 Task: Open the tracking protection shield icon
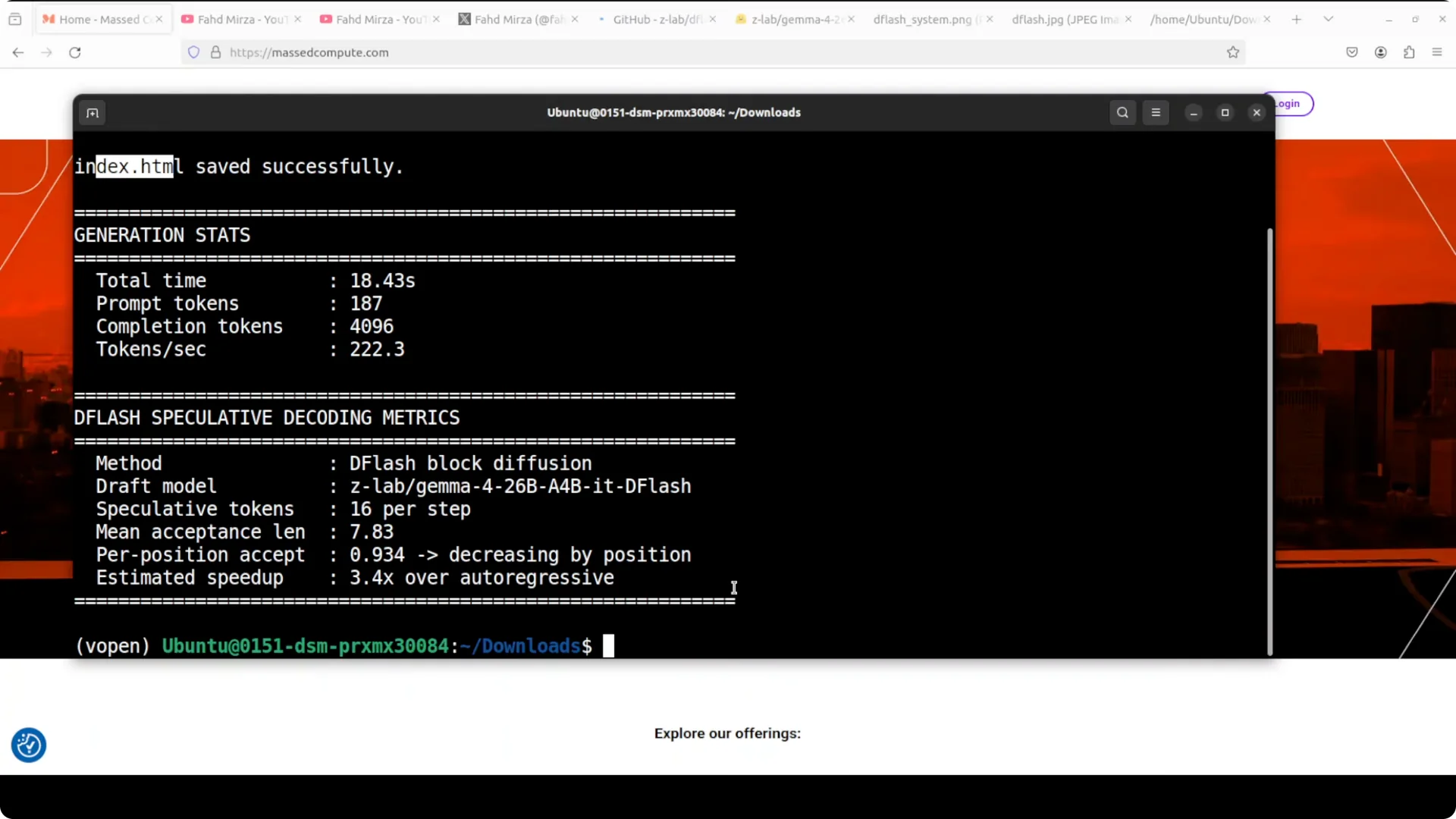(x=194, y=52)
